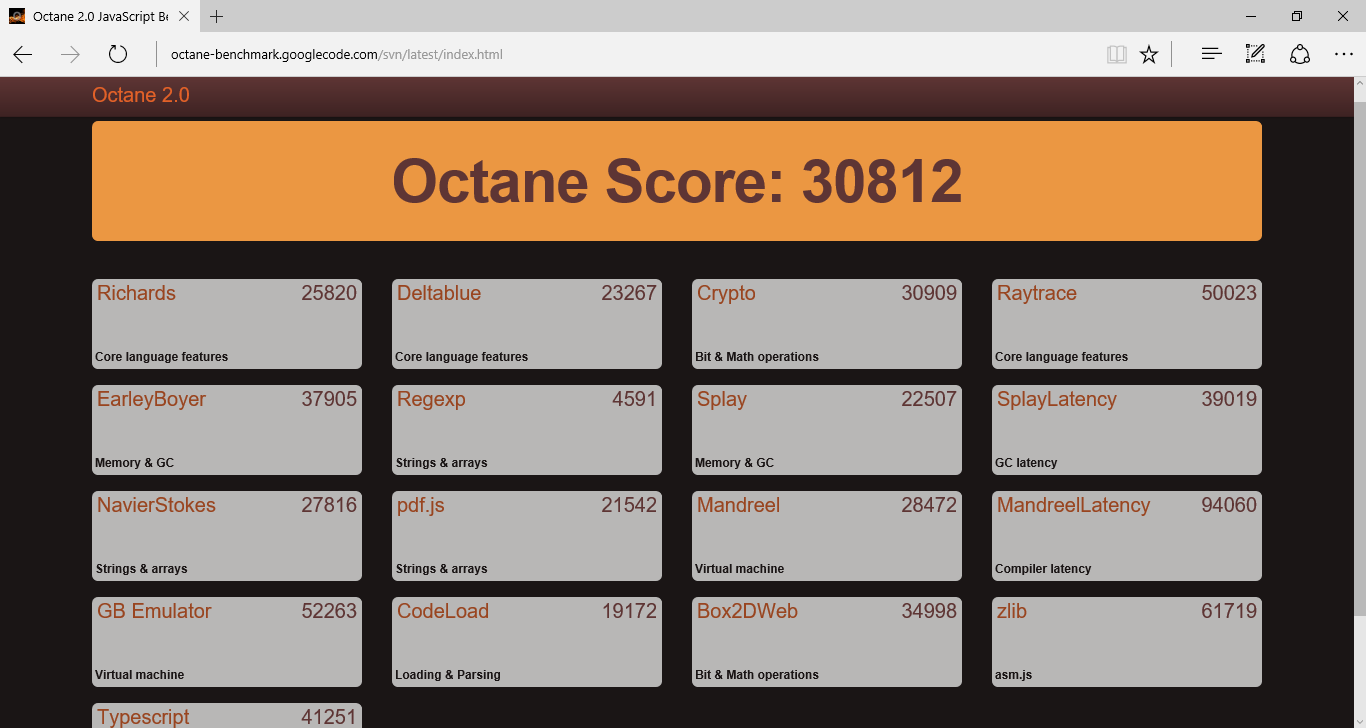Click the Loading & Parsing label
The width and height of the screenshot is (1366, 728).
[x=448, y=675]
